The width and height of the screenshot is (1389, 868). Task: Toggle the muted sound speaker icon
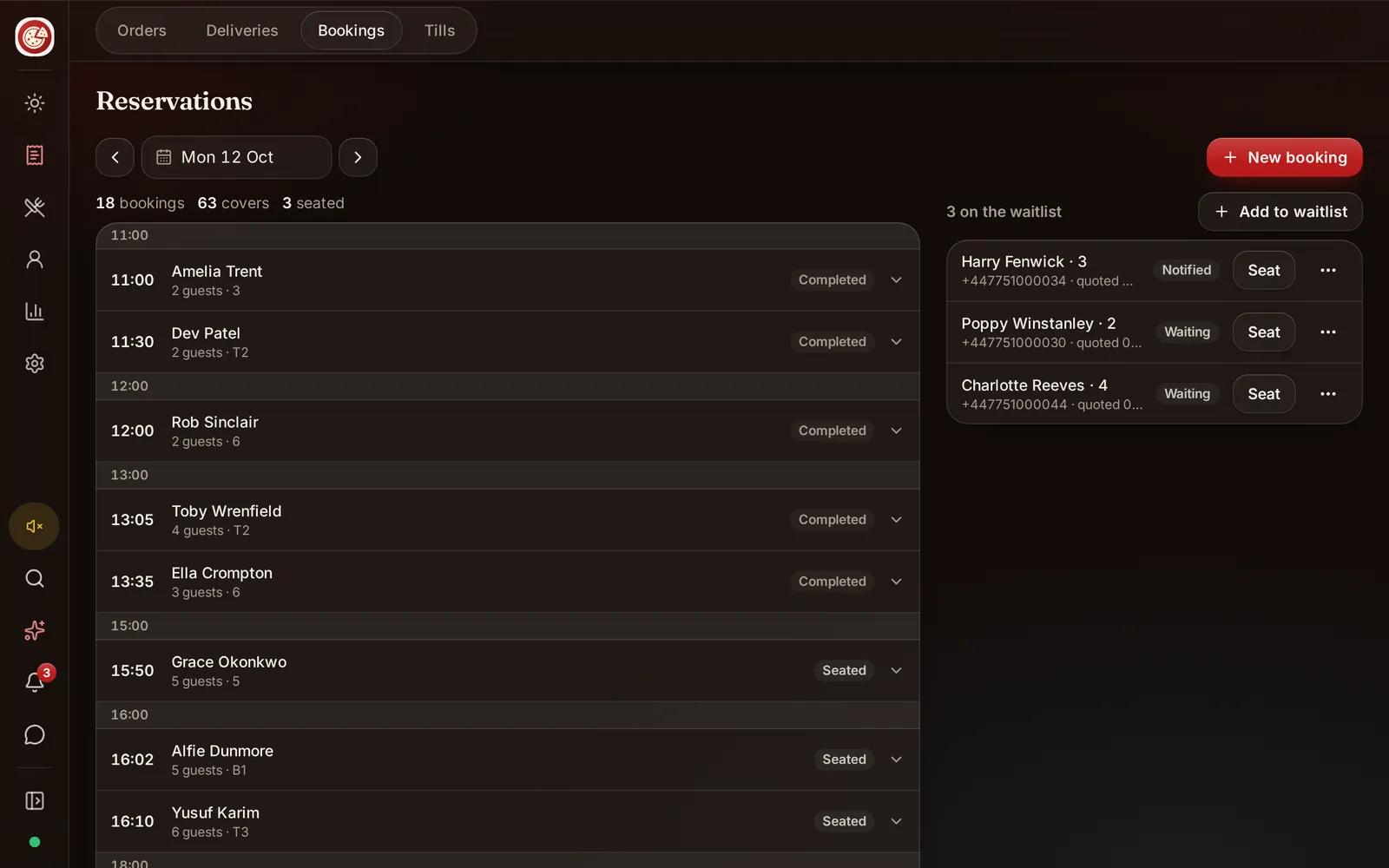point(35,526)
